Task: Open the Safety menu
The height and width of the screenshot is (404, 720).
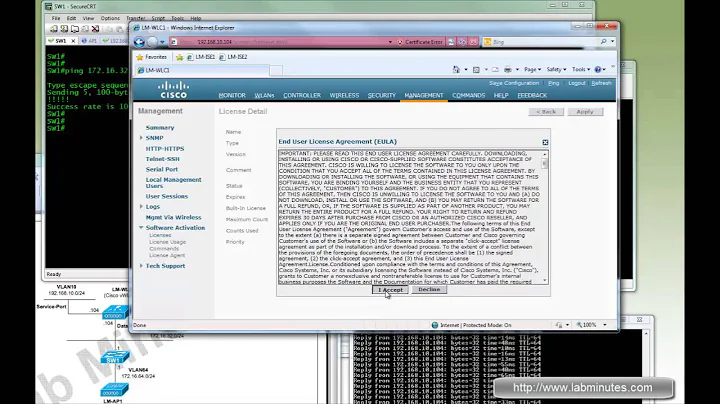Action: 556,70
